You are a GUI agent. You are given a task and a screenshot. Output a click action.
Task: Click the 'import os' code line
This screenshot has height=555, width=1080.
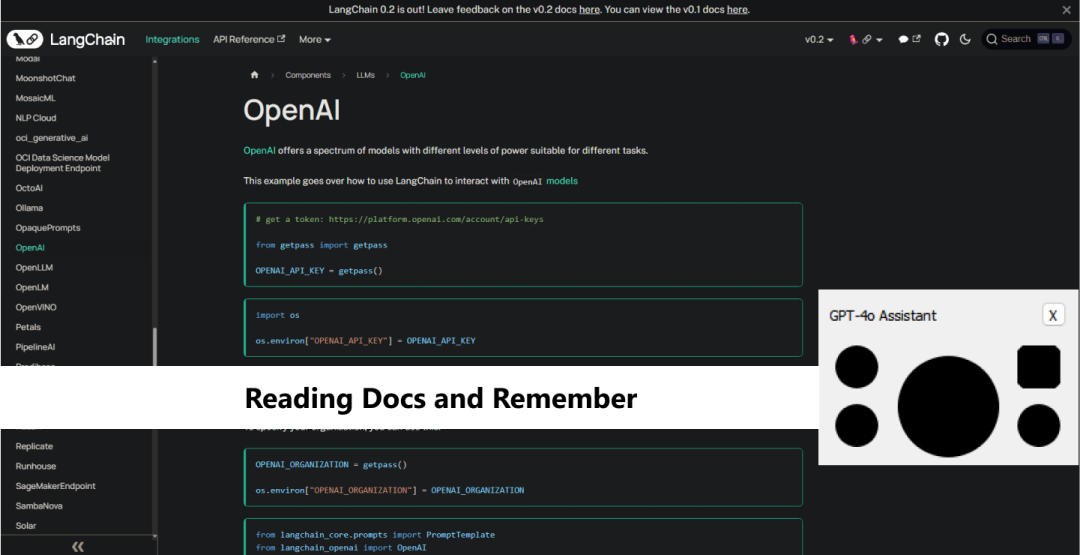(278, 315)
